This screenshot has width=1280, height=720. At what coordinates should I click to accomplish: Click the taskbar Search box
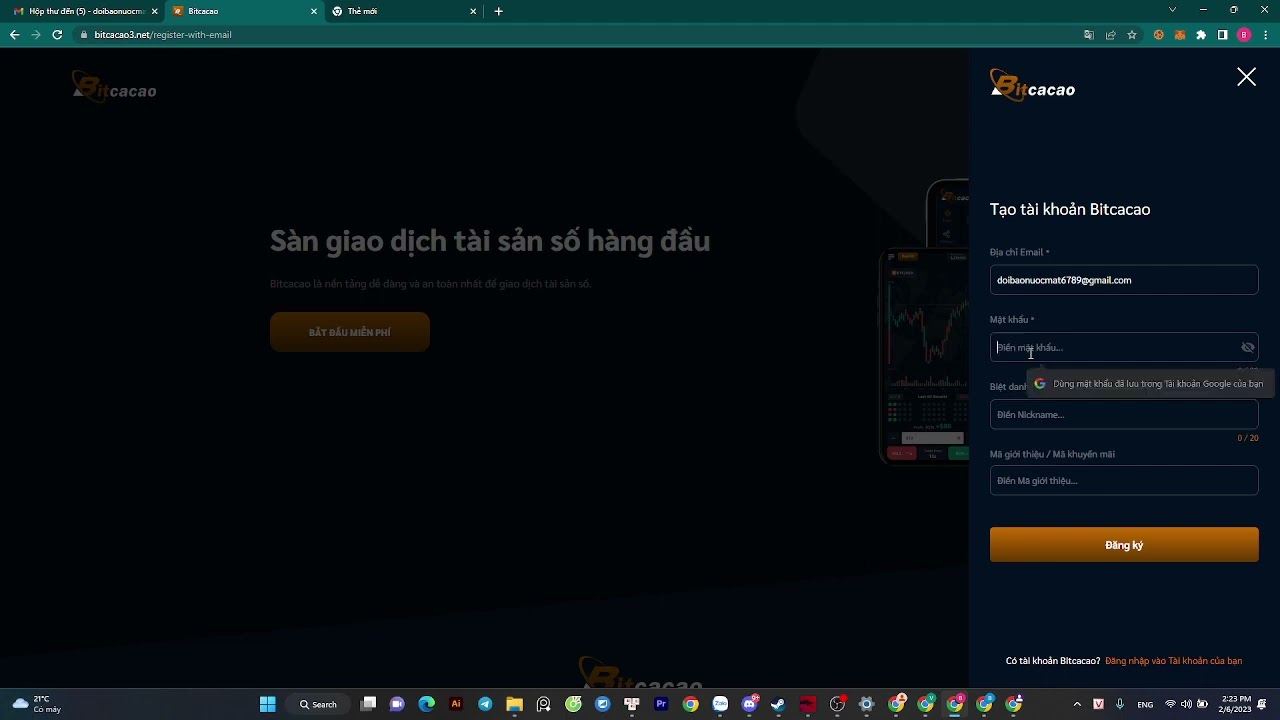[318, 704]
